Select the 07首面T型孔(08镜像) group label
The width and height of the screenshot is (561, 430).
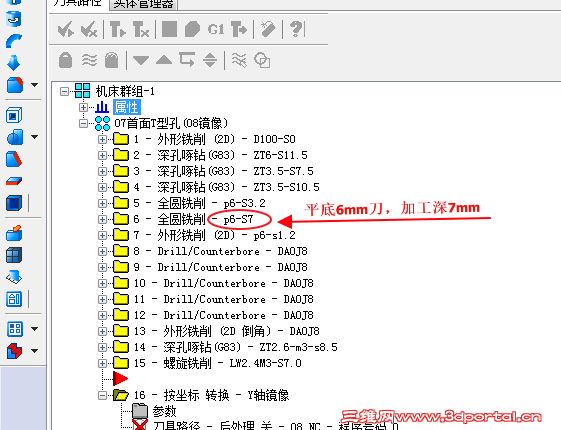171,123
